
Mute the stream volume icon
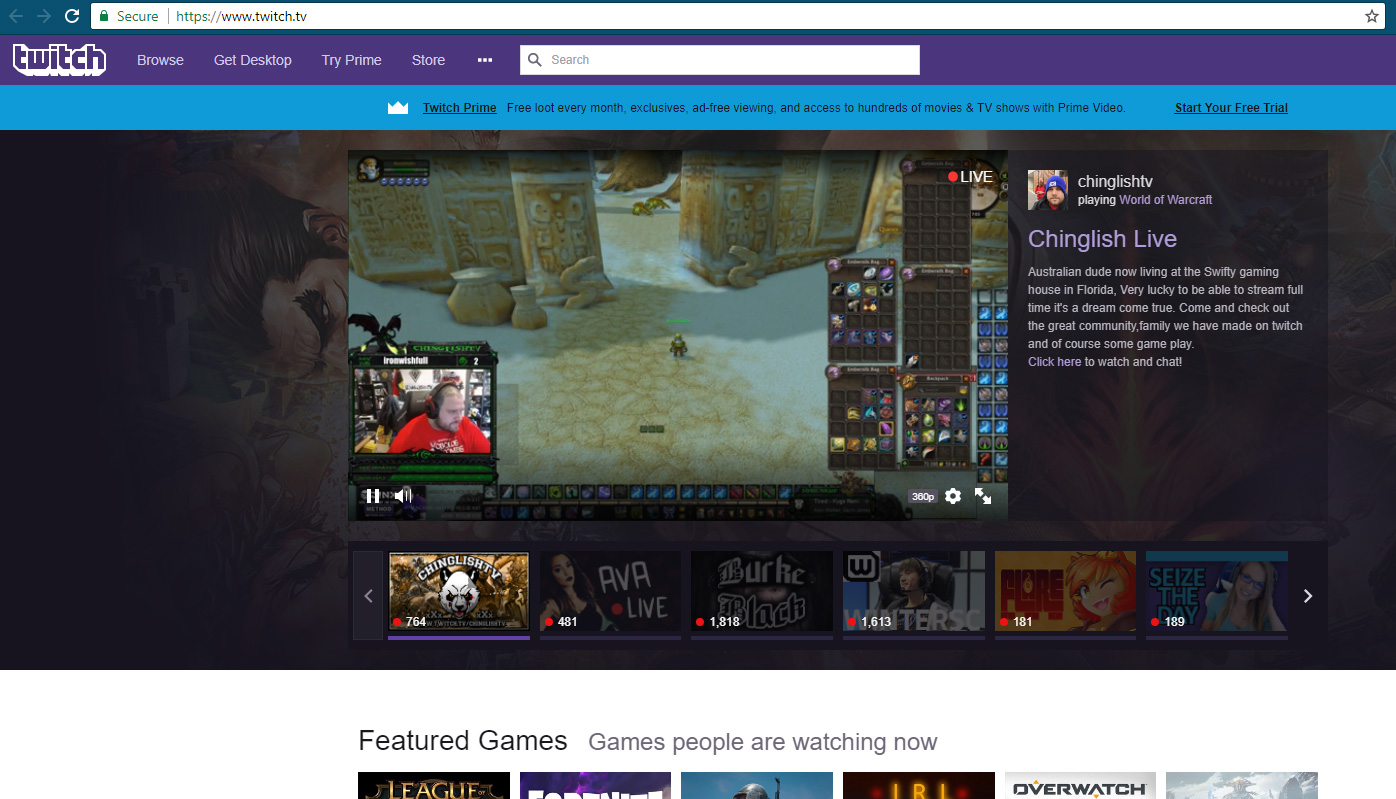coord(403,495)
